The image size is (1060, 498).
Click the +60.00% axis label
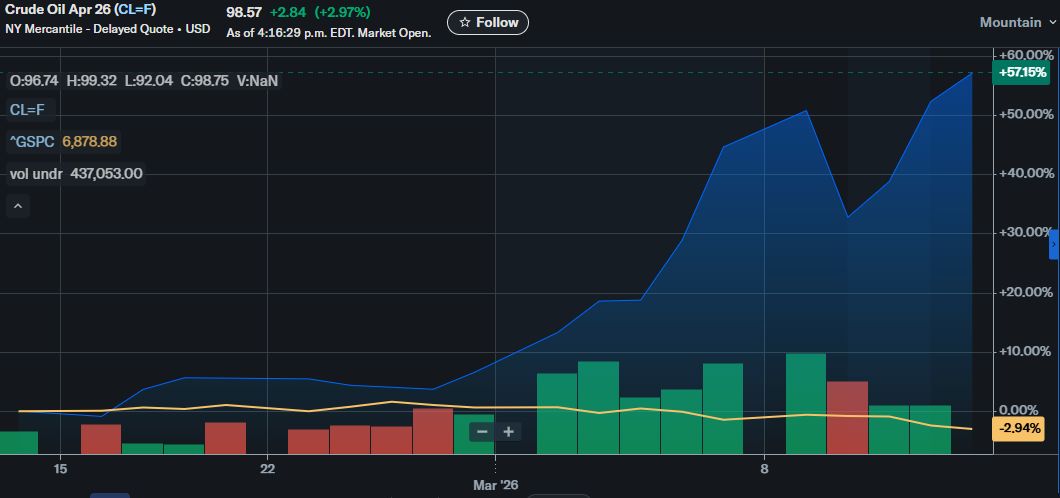[x=1026, y=54]
